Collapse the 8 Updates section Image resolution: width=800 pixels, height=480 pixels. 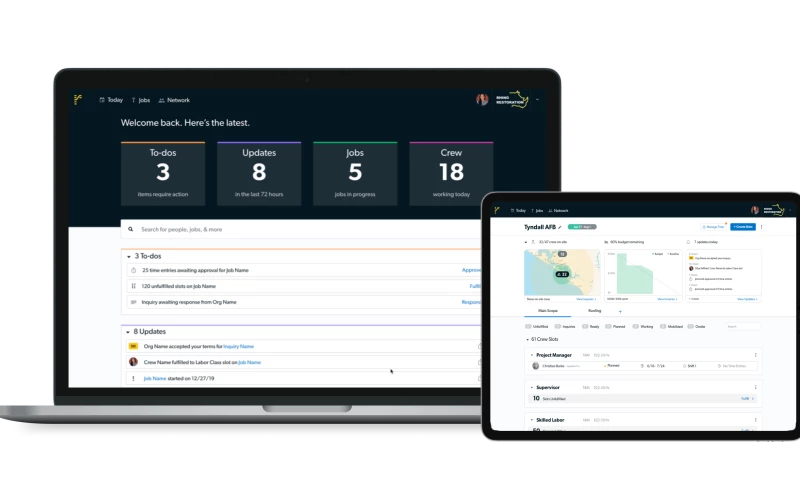pos(127,331)
